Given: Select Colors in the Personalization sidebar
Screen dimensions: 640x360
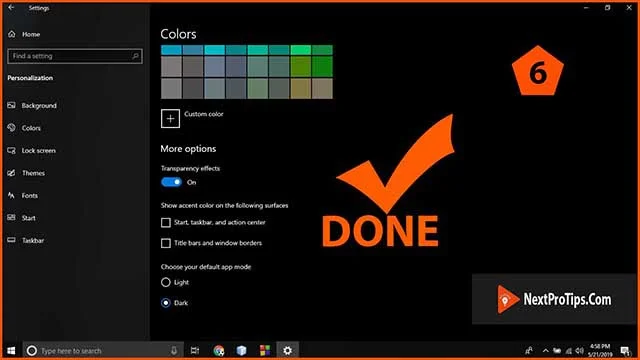Looking at the screenshot, I should point(24,128).
